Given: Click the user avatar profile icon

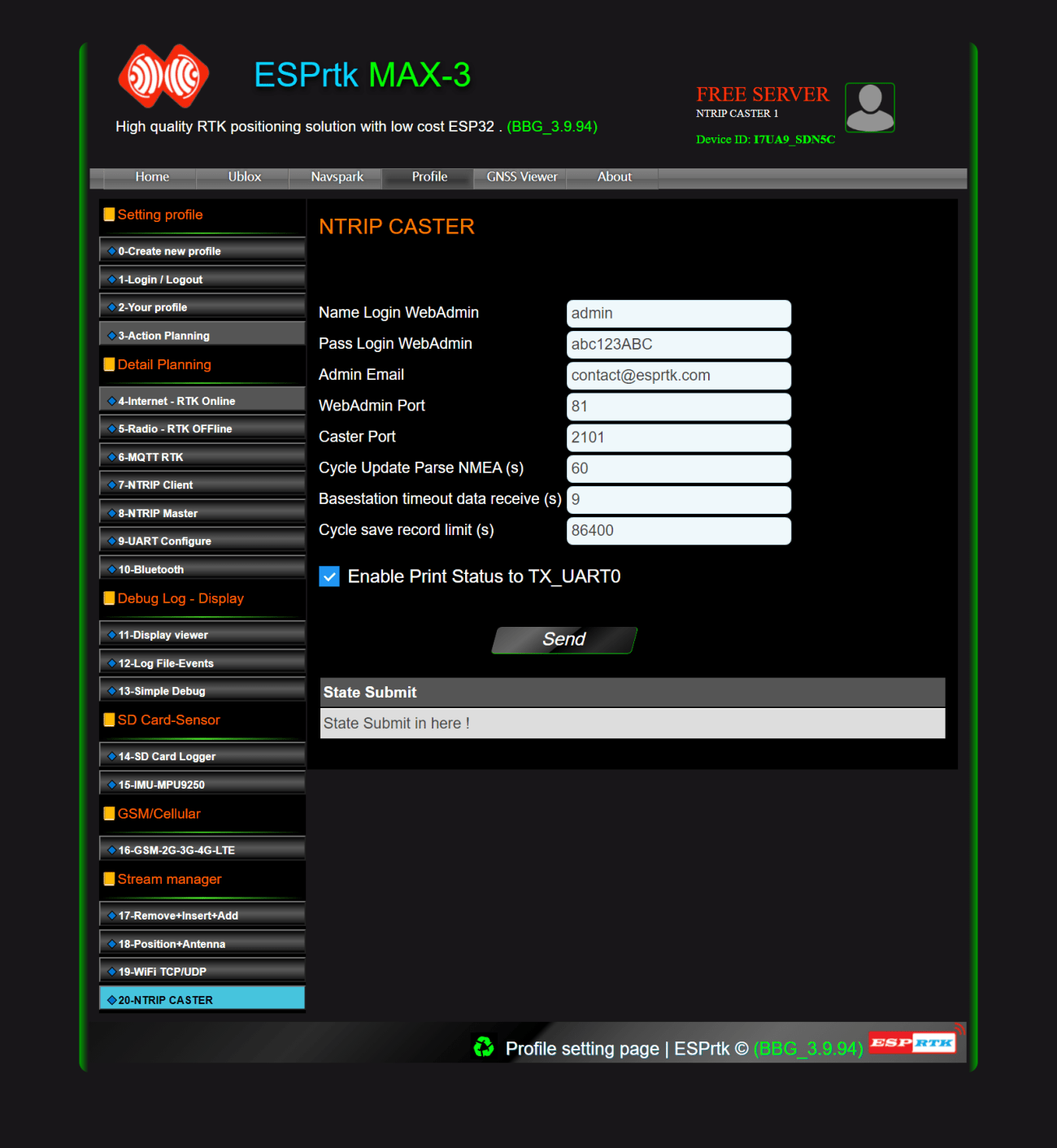Looking at the screenshot, I should (869, 107).
